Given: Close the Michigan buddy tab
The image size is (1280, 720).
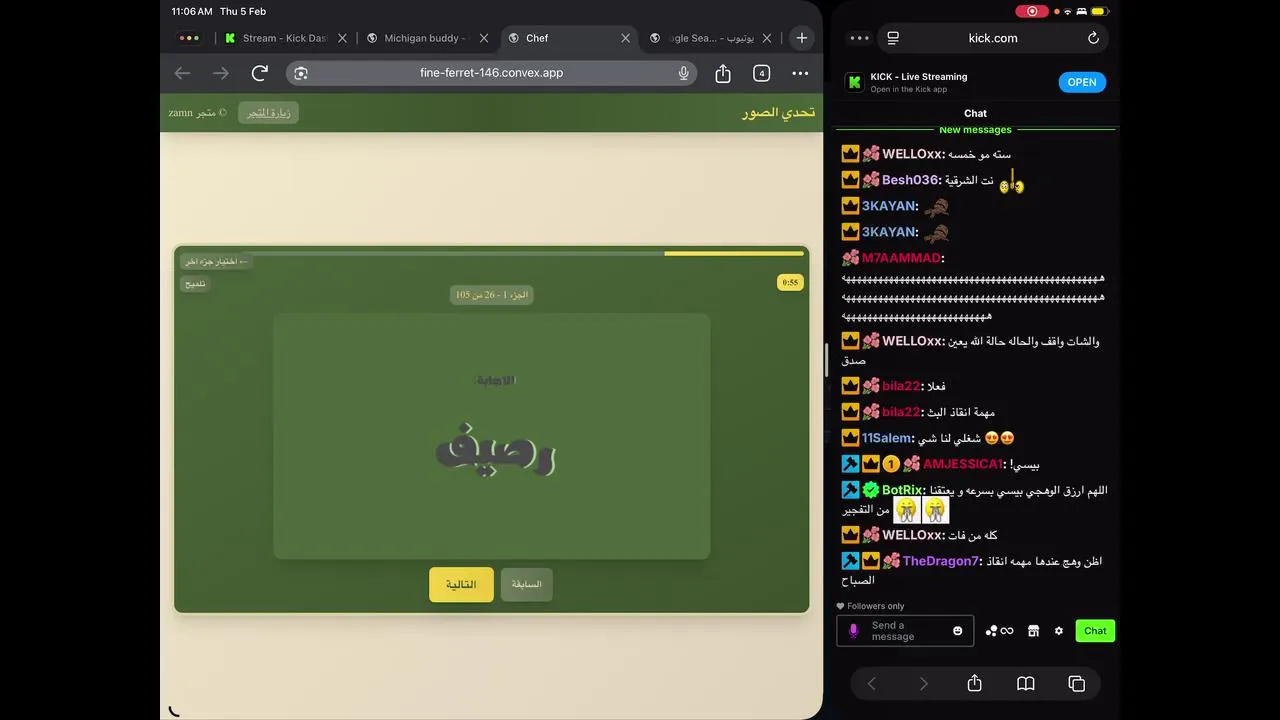Looking at the screenshot, I should pos(484,38).
